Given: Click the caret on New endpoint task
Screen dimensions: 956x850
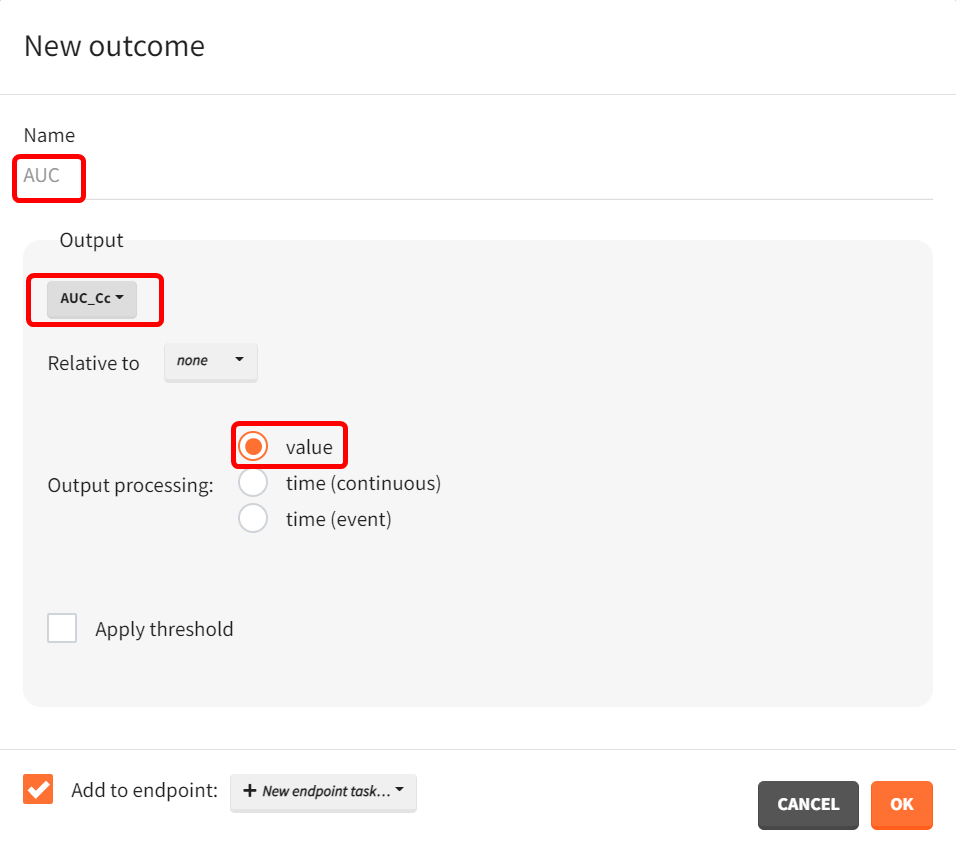Looking at the screenshot, I should (x=400, y=790).
